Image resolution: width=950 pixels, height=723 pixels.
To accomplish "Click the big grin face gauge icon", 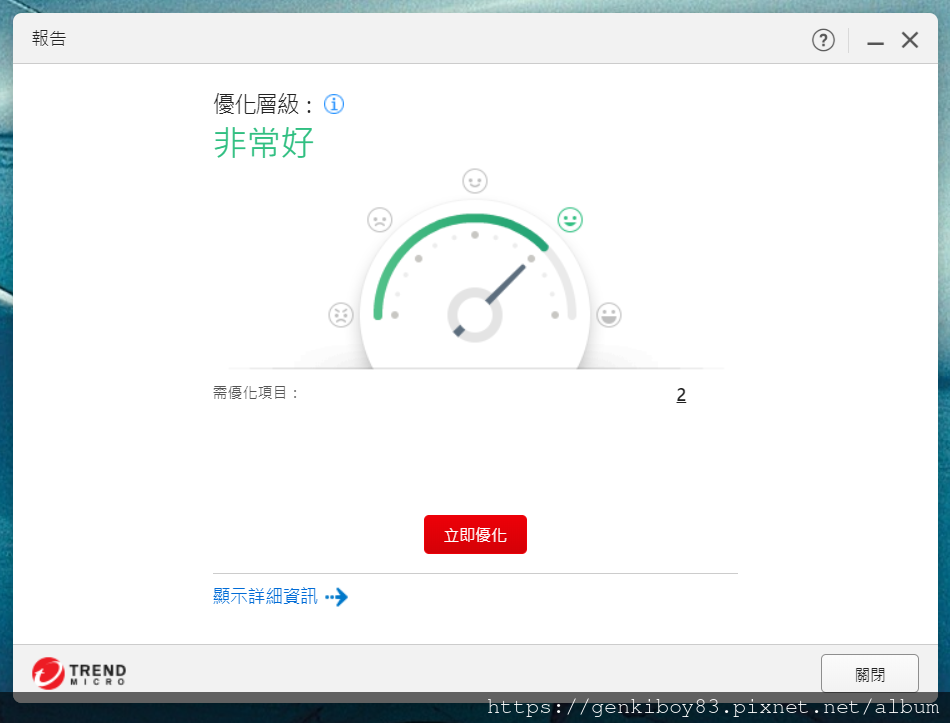I will (x=609, y=315).
